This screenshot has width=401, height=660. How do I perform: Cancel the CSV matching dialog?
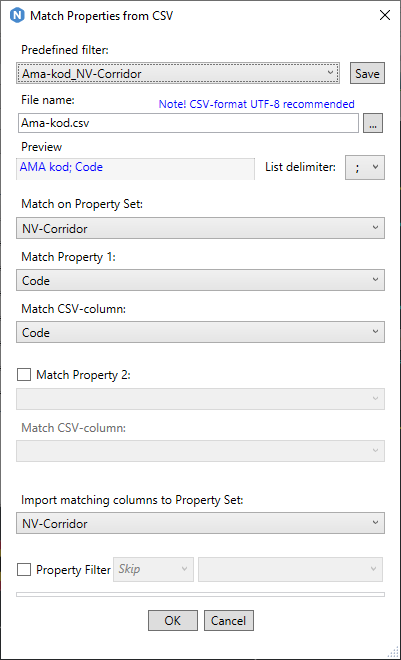[228, 620]
